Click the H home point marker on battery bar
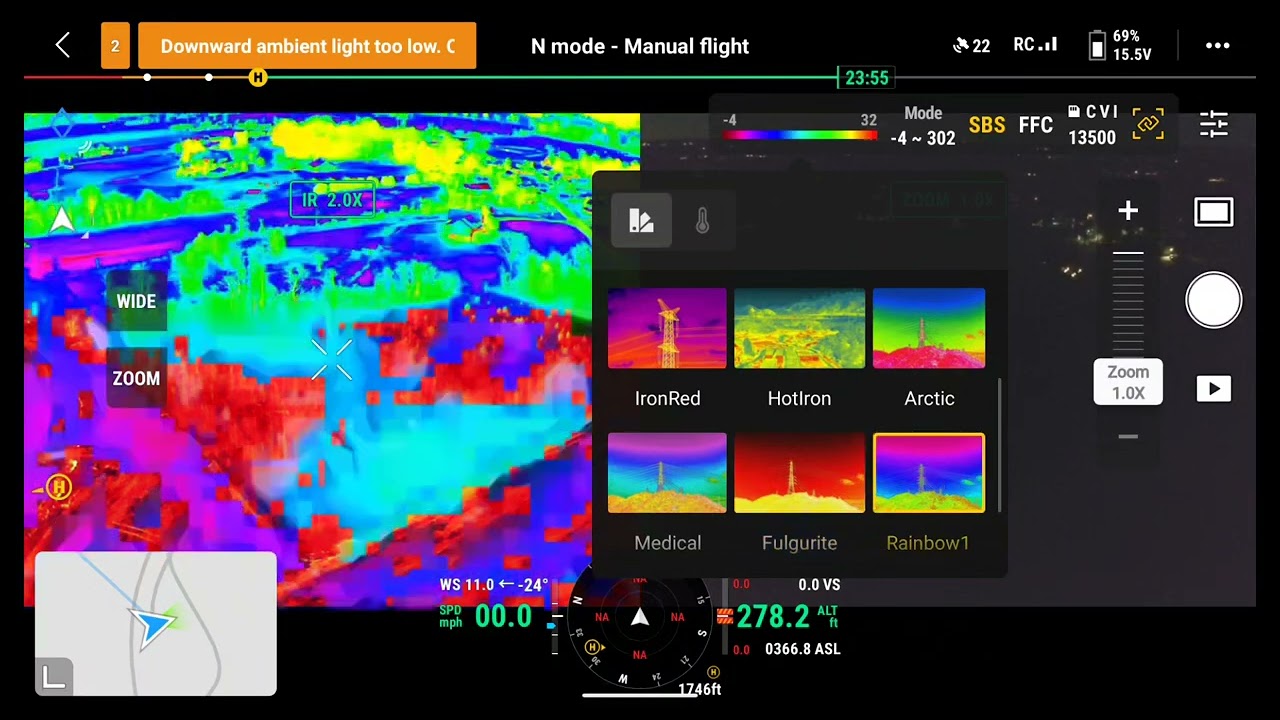 coord(258,77)
